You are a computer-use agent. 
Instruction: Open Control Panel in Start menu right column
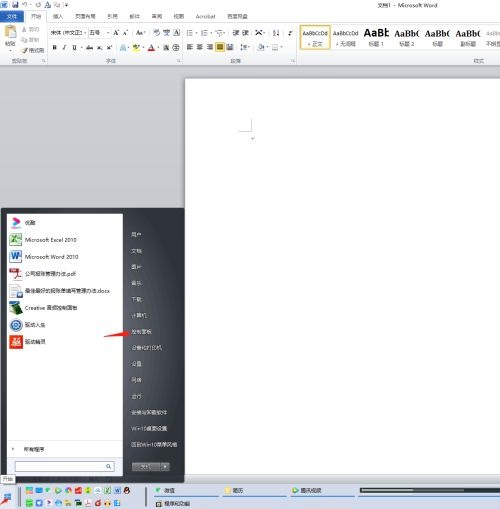[x=141, y=332]
